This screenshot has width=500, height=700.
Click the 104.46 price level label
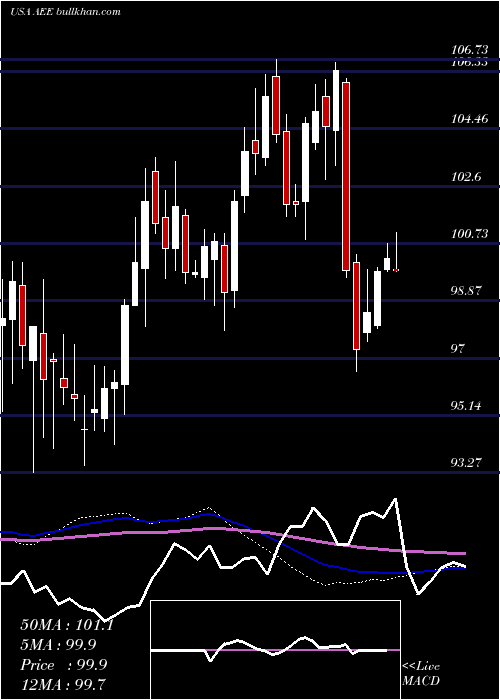tap(469, 119)
